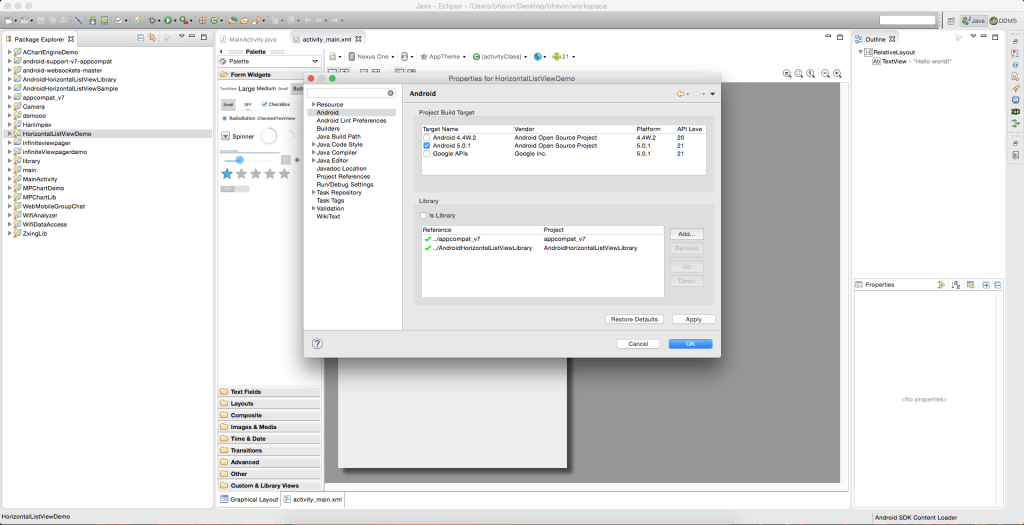Open the Text Fields palette section
This screenshot has height=525, width=1024.
click(x=269, y=392)
